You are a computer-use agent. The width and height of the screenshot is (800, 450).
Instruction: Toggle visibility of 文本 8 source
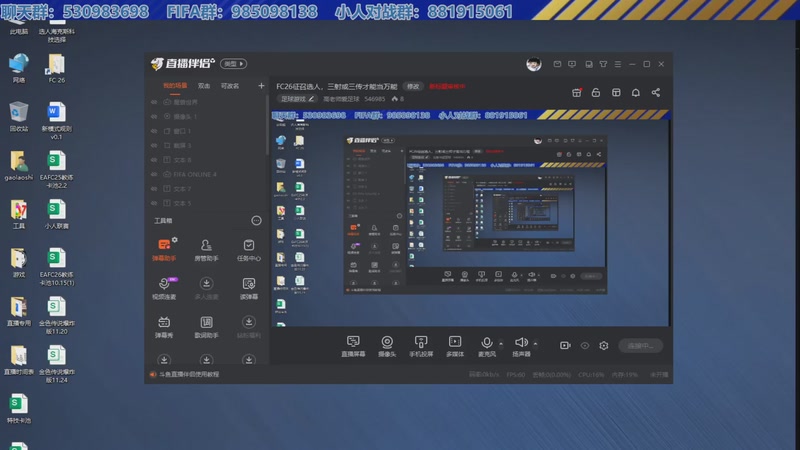(154, 160)
